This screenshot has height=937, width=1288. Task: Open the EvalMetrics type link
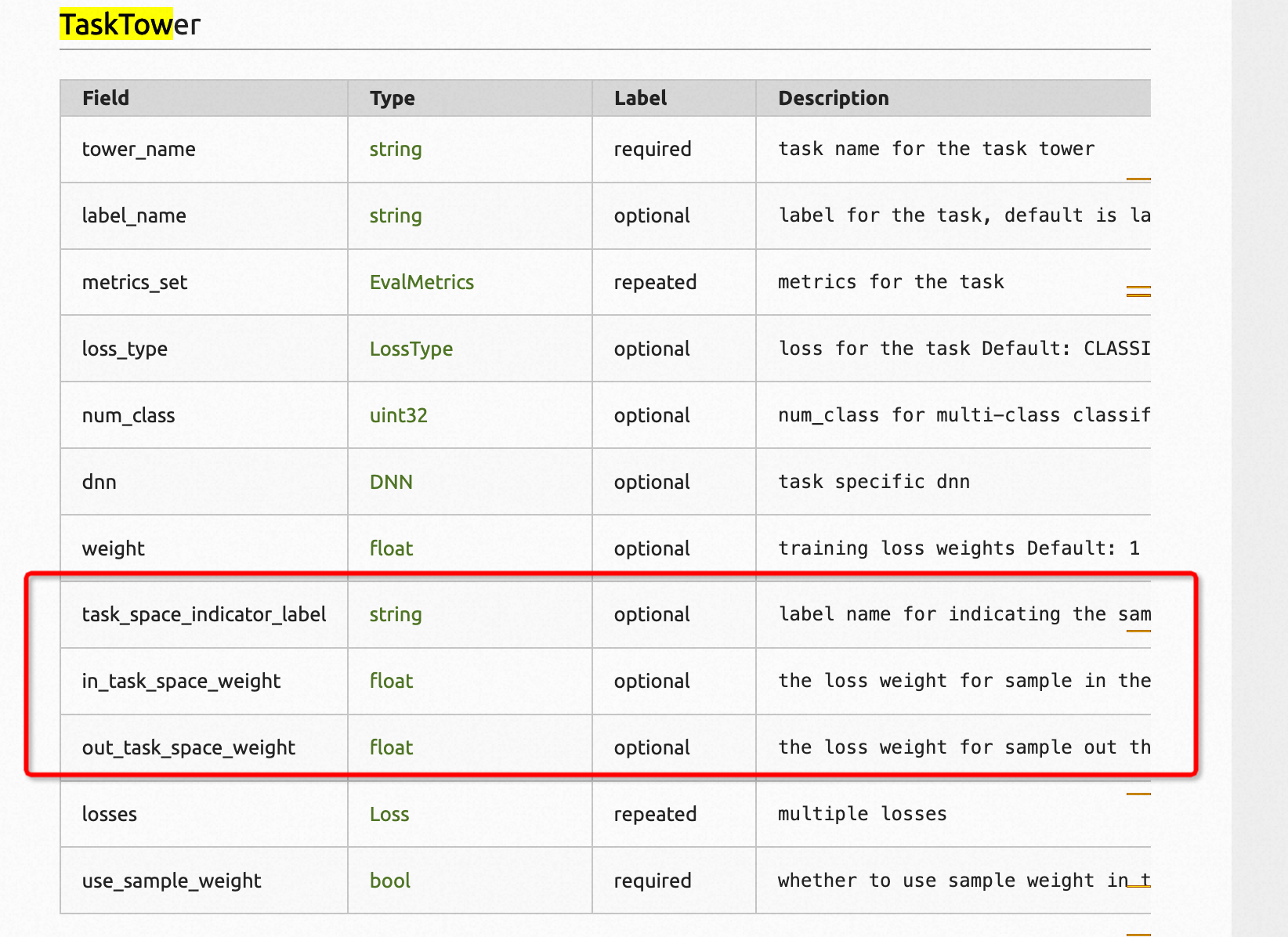coord(421,282)
